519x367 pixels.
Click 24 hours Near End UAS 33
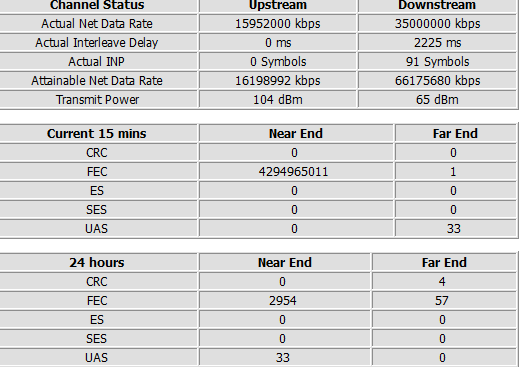click(x=285, y=358)
